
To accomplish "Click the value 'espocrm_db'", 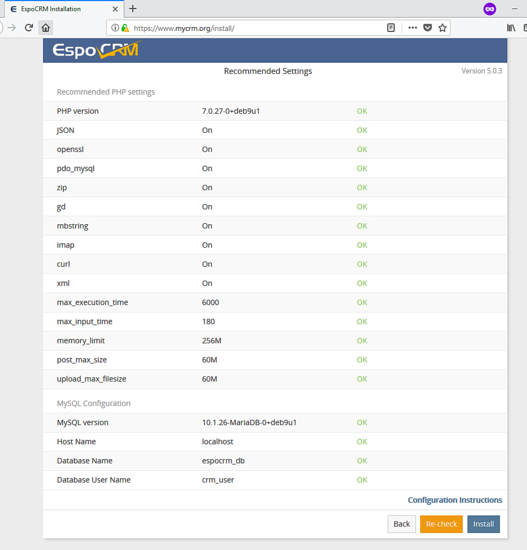I will tap(223, 461).
